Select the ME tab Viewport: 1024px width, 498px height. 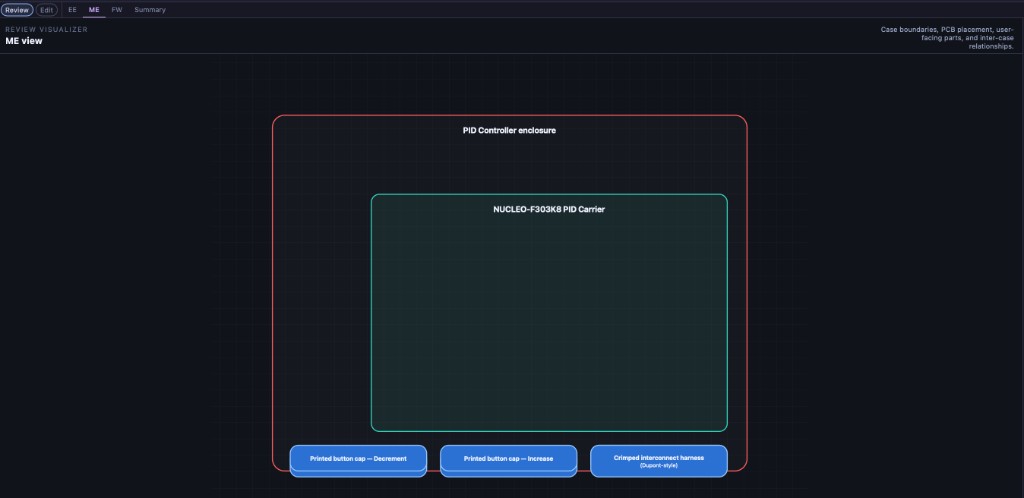coord(94,10)
